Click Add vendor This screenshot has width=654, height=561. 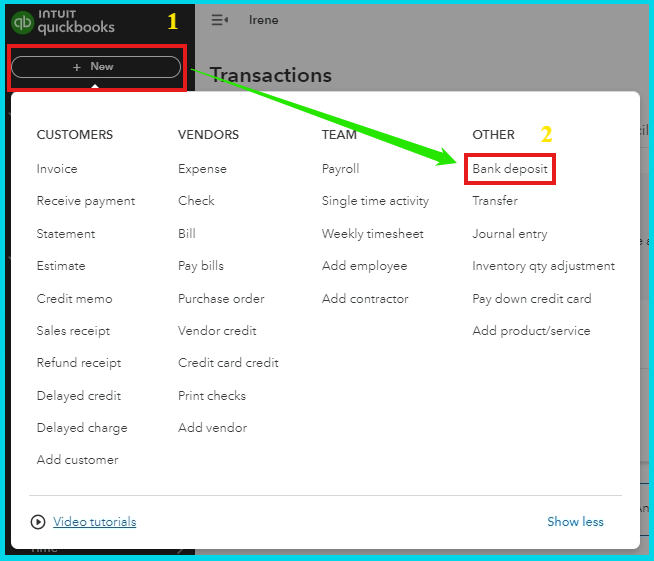pyautogui.click(x=212, y=428)
